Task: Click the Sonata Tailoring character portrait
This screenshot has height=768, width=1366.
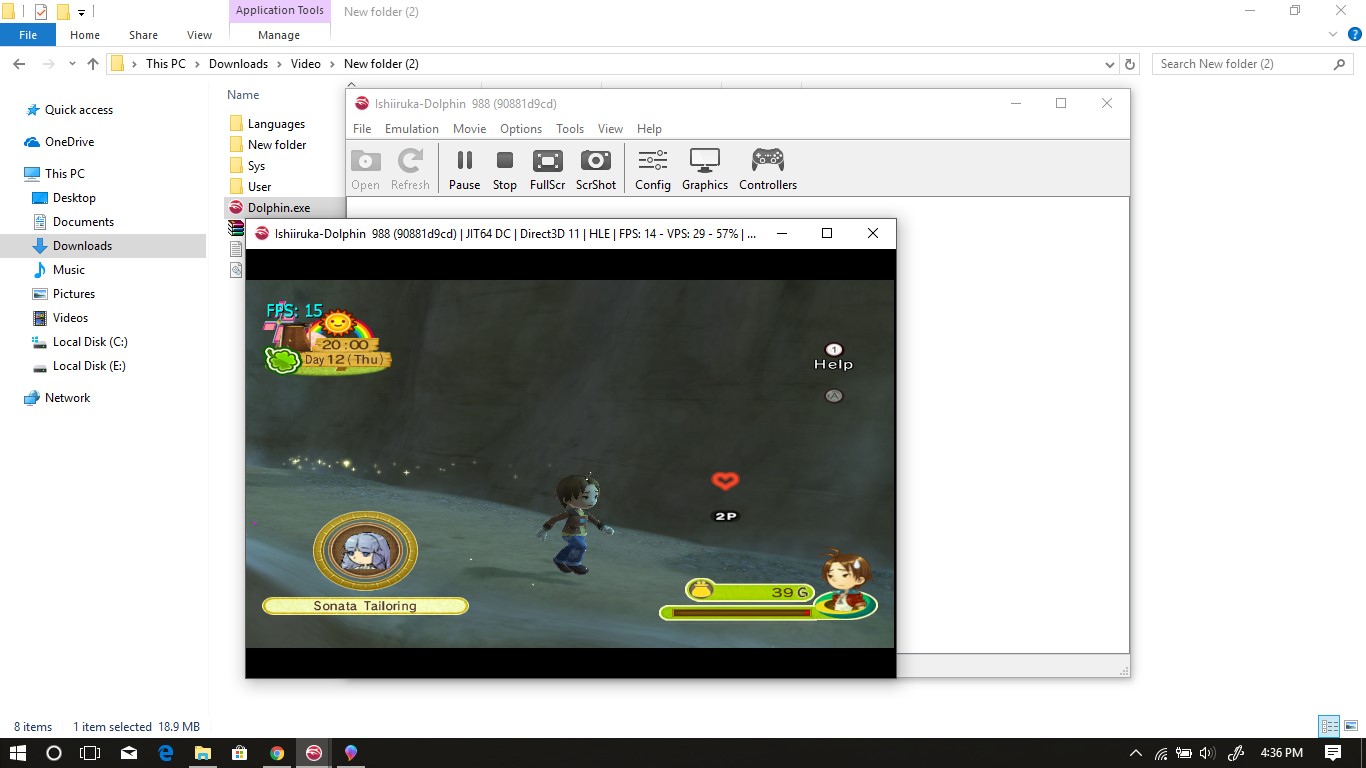Action: (x=365, y=550)
